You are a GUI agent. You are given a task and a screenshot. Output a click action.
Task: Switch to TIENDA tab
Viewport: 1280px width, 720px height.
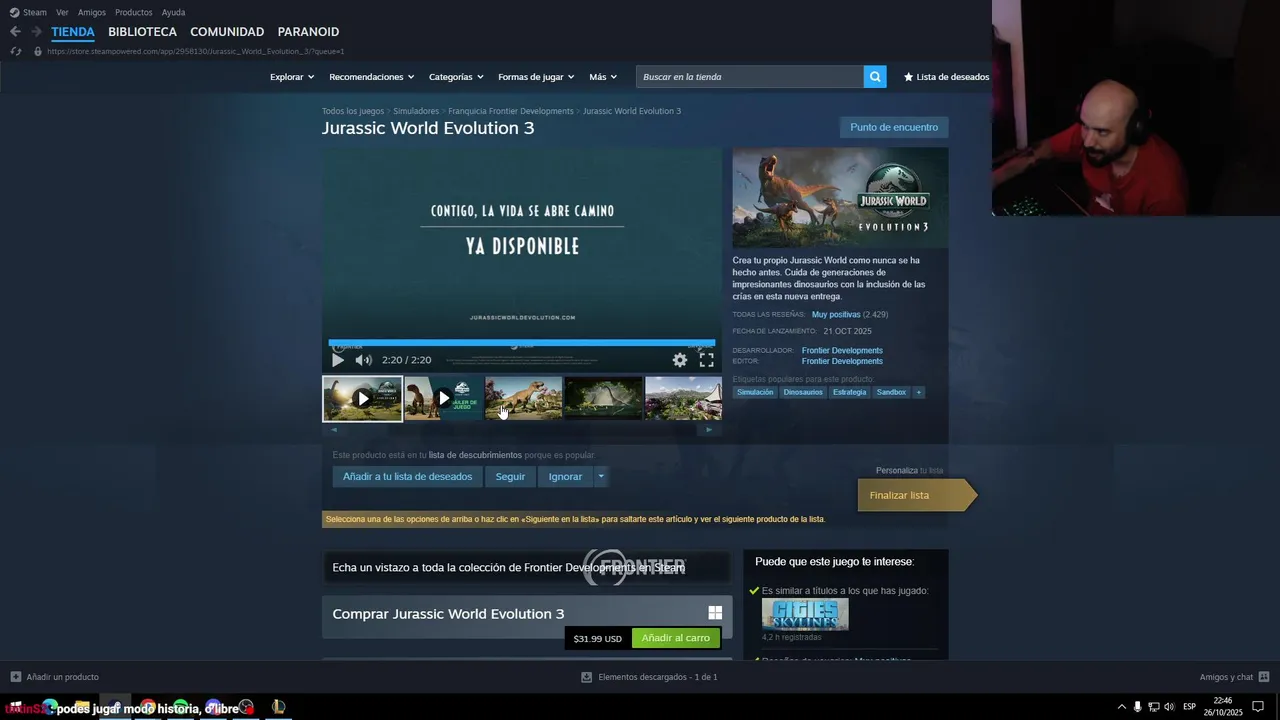point(73,32)
